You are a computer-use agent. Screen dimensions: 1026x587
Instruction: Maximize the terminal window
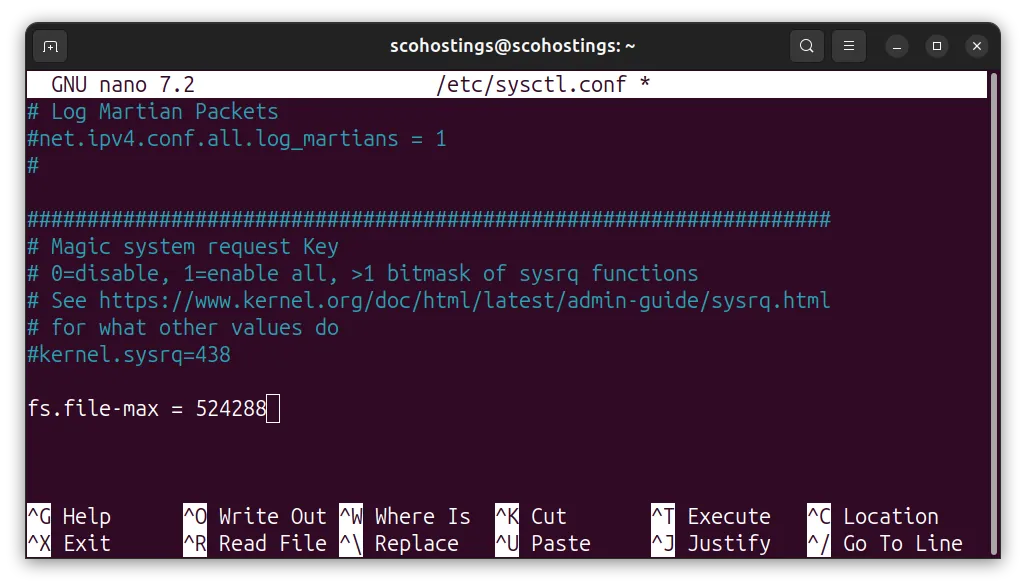pos(937,46)
